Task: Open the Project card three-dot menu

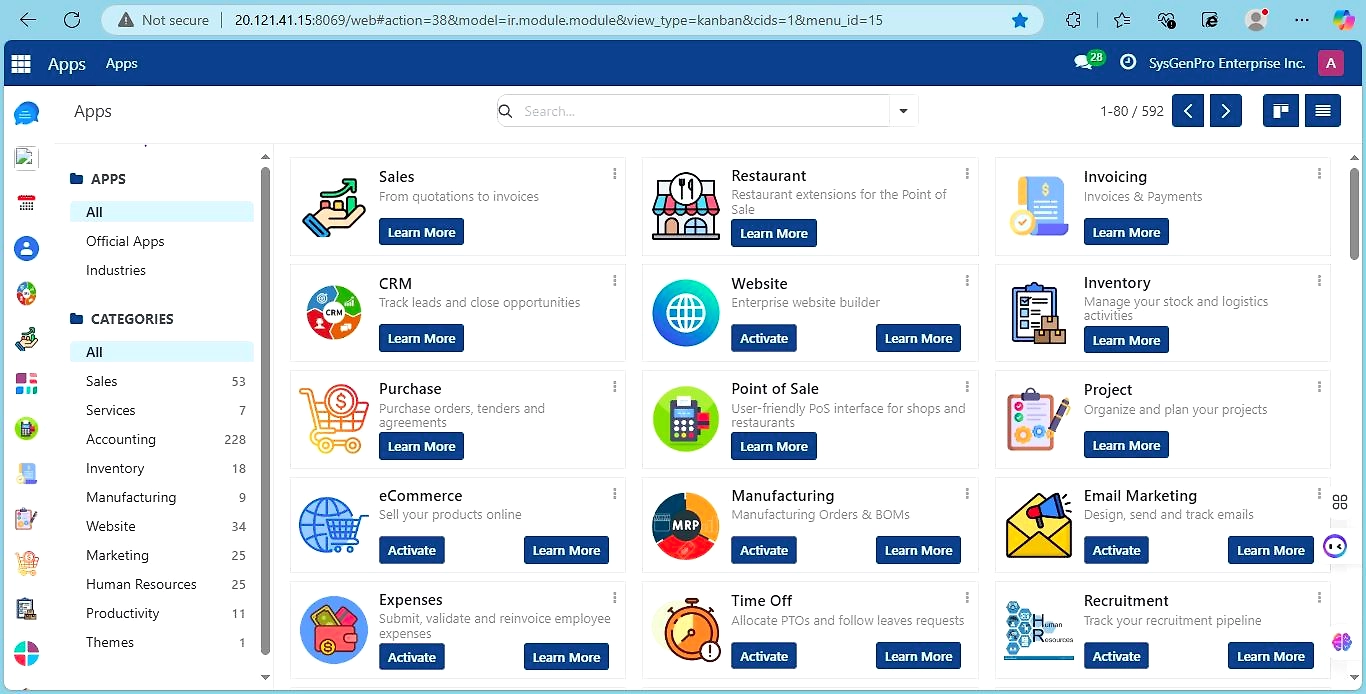Action: (x=1319, y=387)
